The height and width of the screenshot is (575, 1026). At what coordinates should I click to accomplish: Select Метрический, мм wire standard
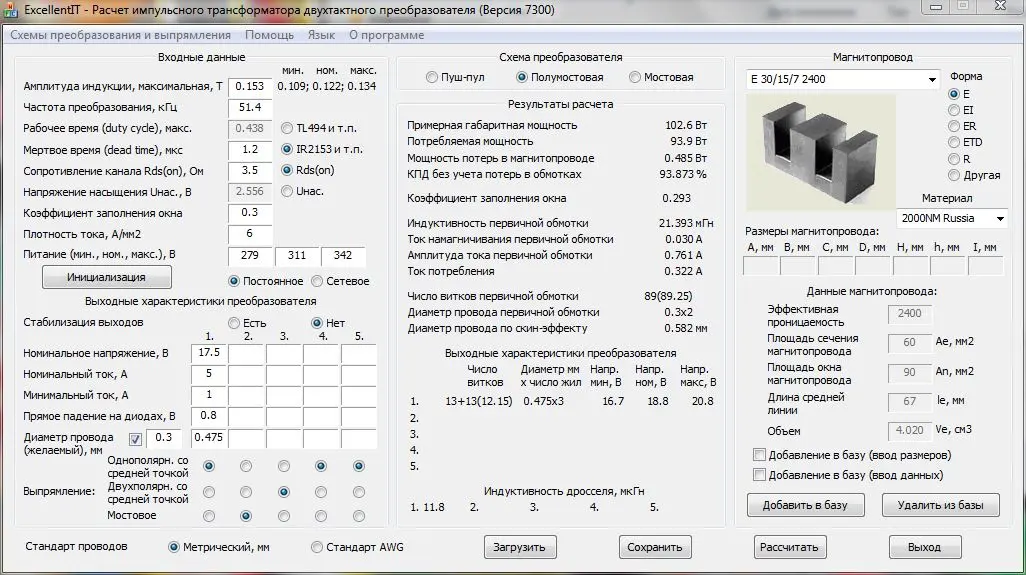219,548
